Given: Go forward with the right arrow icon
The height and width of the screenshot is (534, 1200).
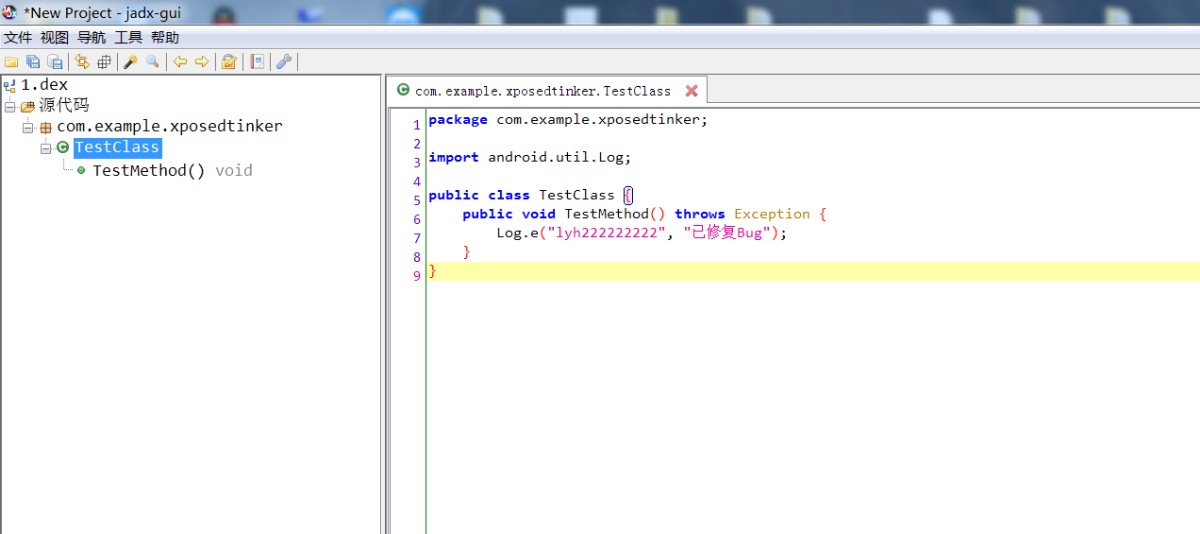Looking at the screenshot, I should click(202, 62).
